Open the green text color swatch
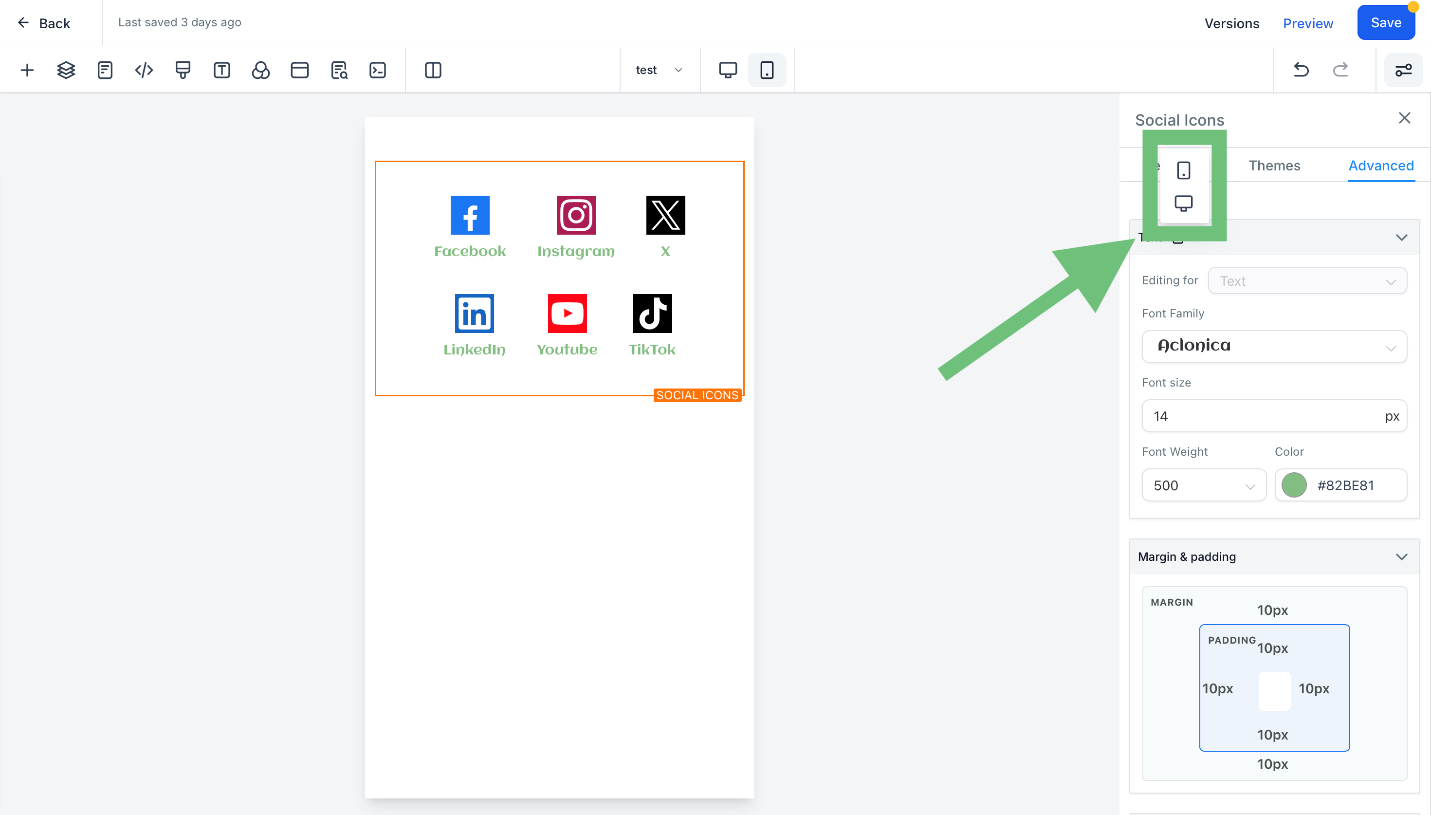Screen dimensions: 1431x815 click(x=1294, y=485)
